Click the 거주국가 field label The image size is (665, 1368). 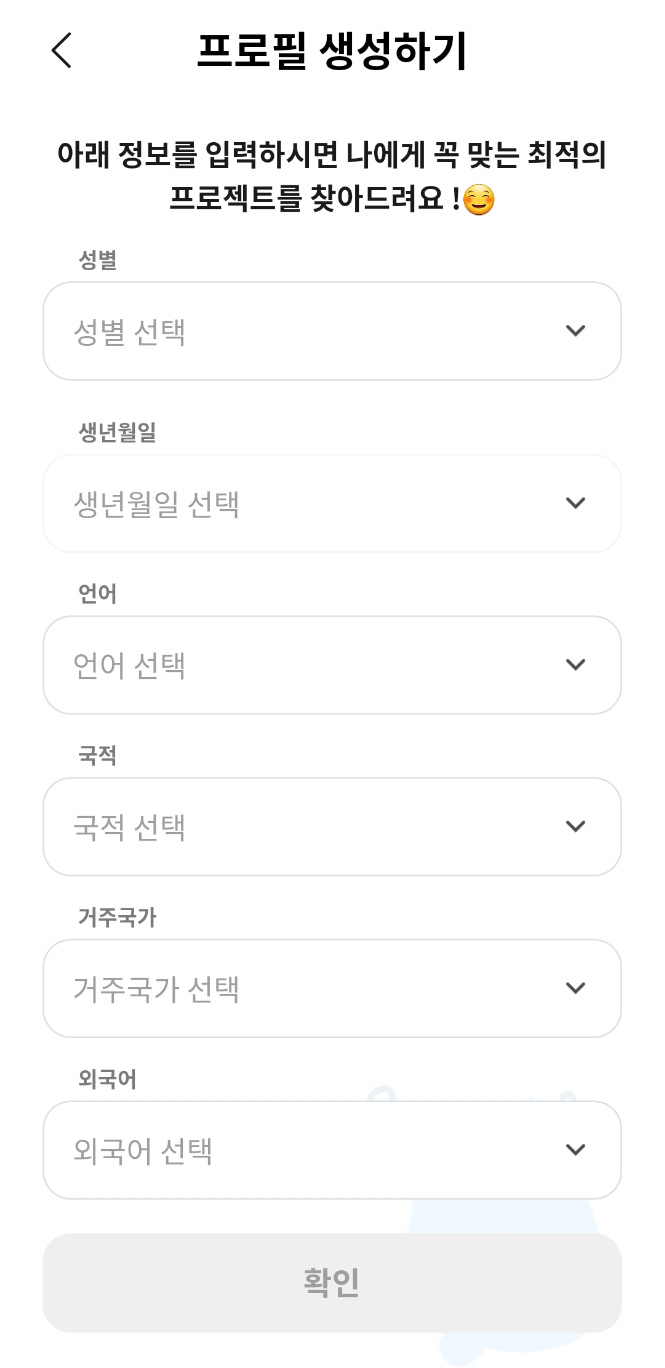(x=117, y=917)
